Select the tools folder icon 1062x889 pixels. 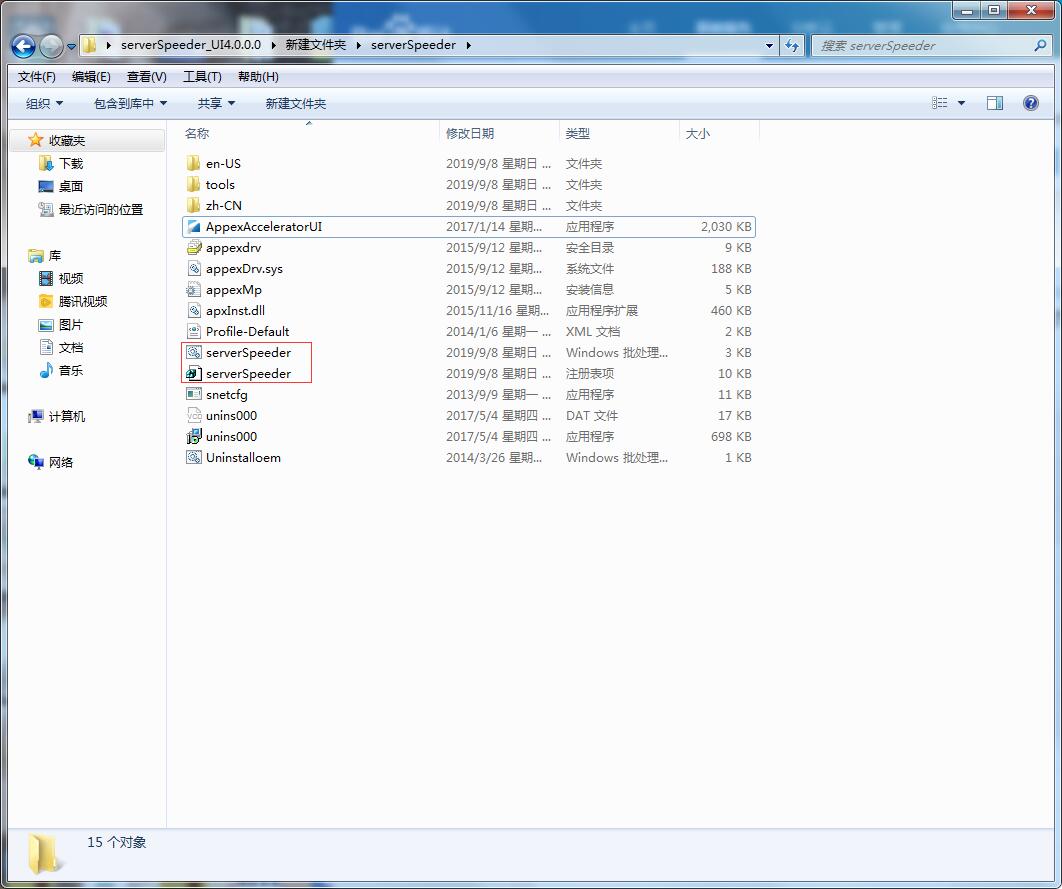pos(194,185)
